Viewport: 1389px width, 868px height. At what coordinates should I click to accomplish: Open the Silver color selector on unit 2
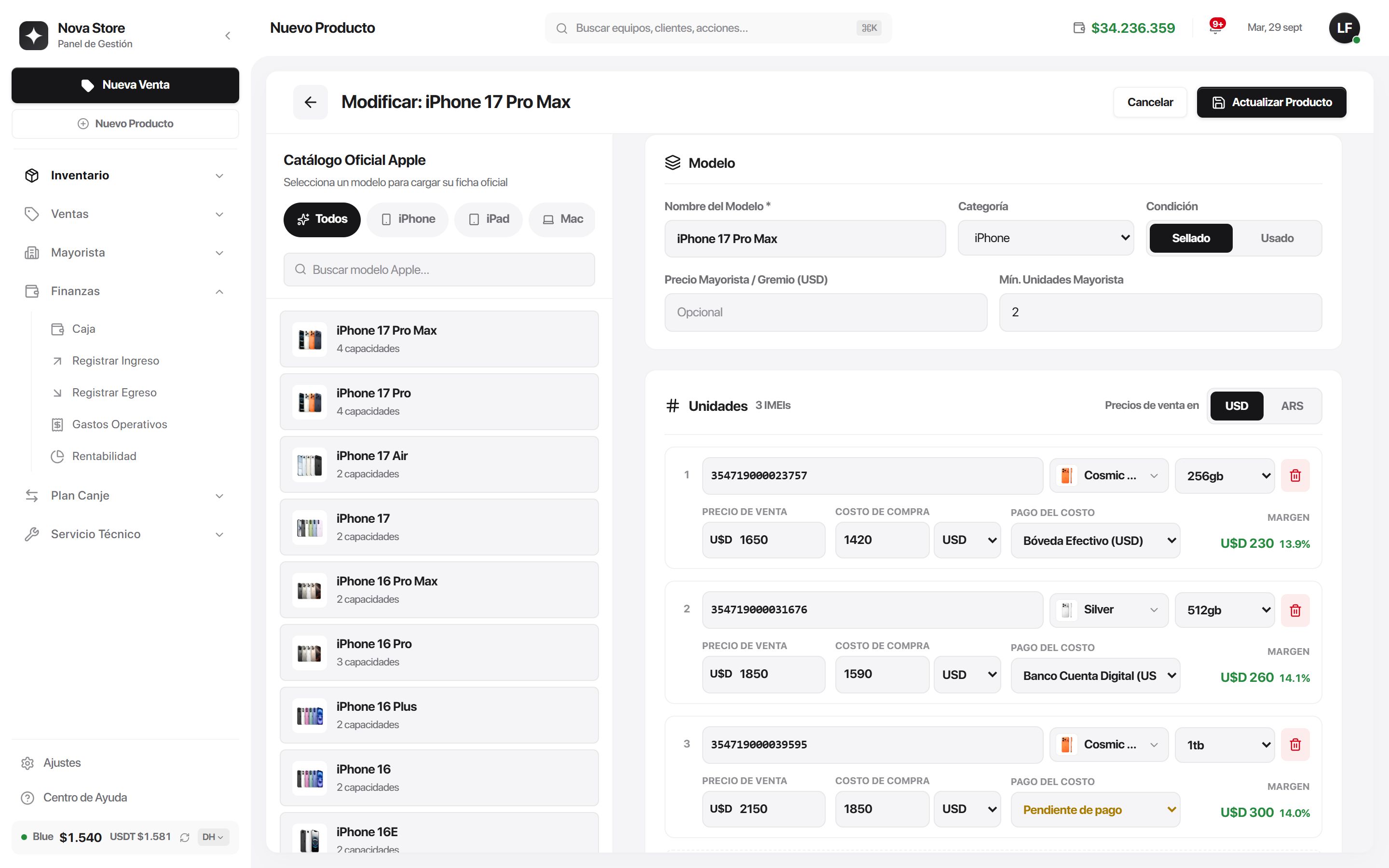1109,610
